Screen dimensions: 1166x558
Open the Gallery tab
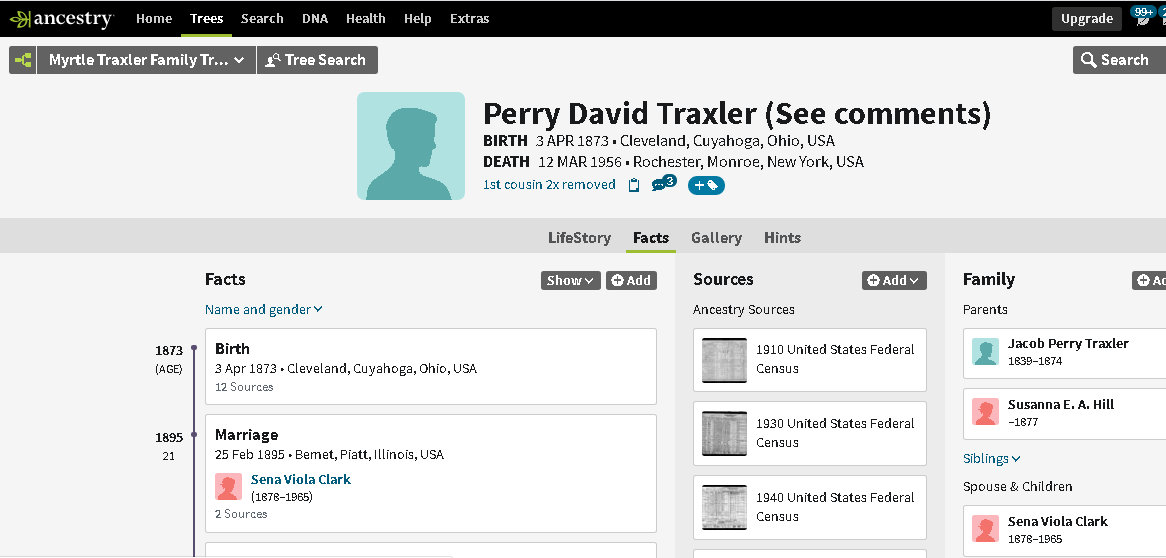[x=716, y=238]
